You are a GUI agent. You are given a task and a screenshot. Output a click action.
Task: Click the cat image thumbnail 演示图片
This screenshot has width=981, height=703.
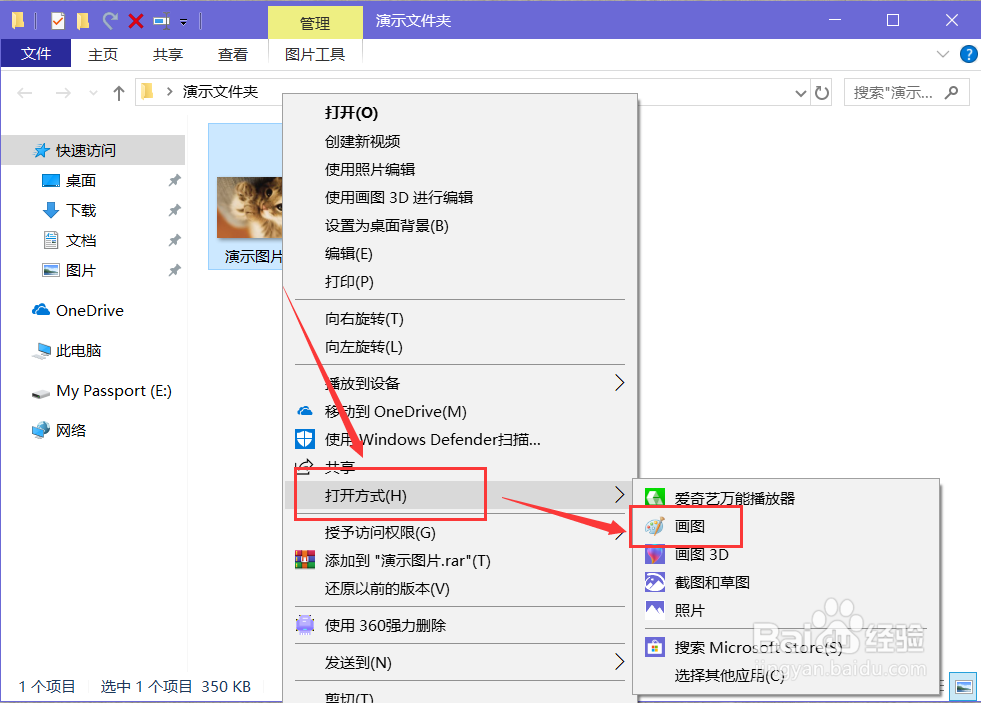(249, 208)
